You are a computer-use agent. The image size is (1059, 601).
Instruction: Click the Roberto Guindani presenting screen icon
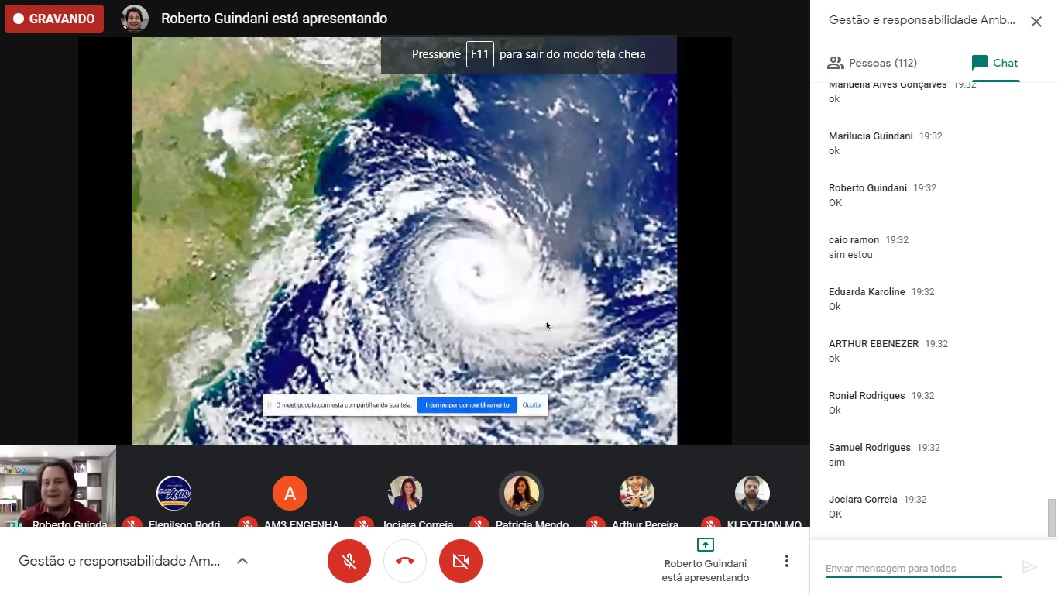pos(705,545)
